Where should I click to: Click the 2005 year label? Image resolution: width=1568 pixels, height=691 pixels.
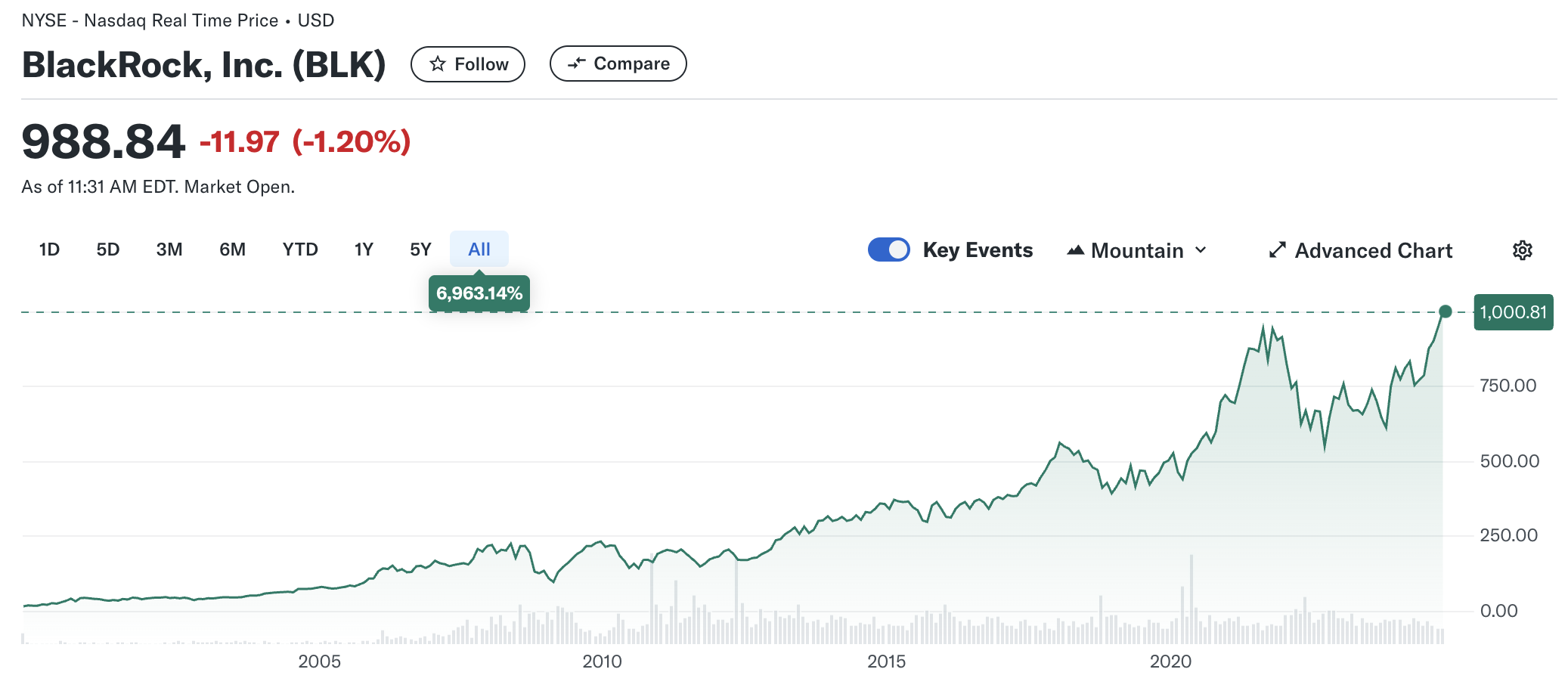[319, 662]
